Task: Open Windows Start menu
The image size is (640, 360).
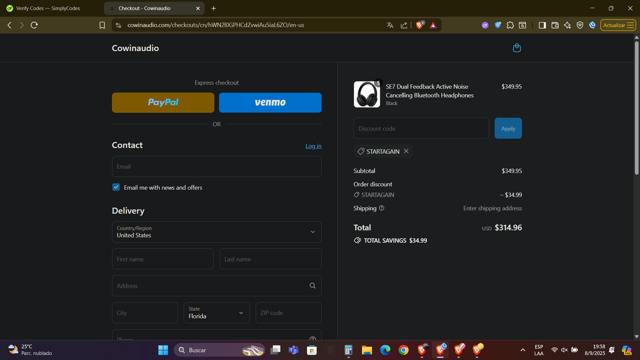Action: (x=163, y=350)
